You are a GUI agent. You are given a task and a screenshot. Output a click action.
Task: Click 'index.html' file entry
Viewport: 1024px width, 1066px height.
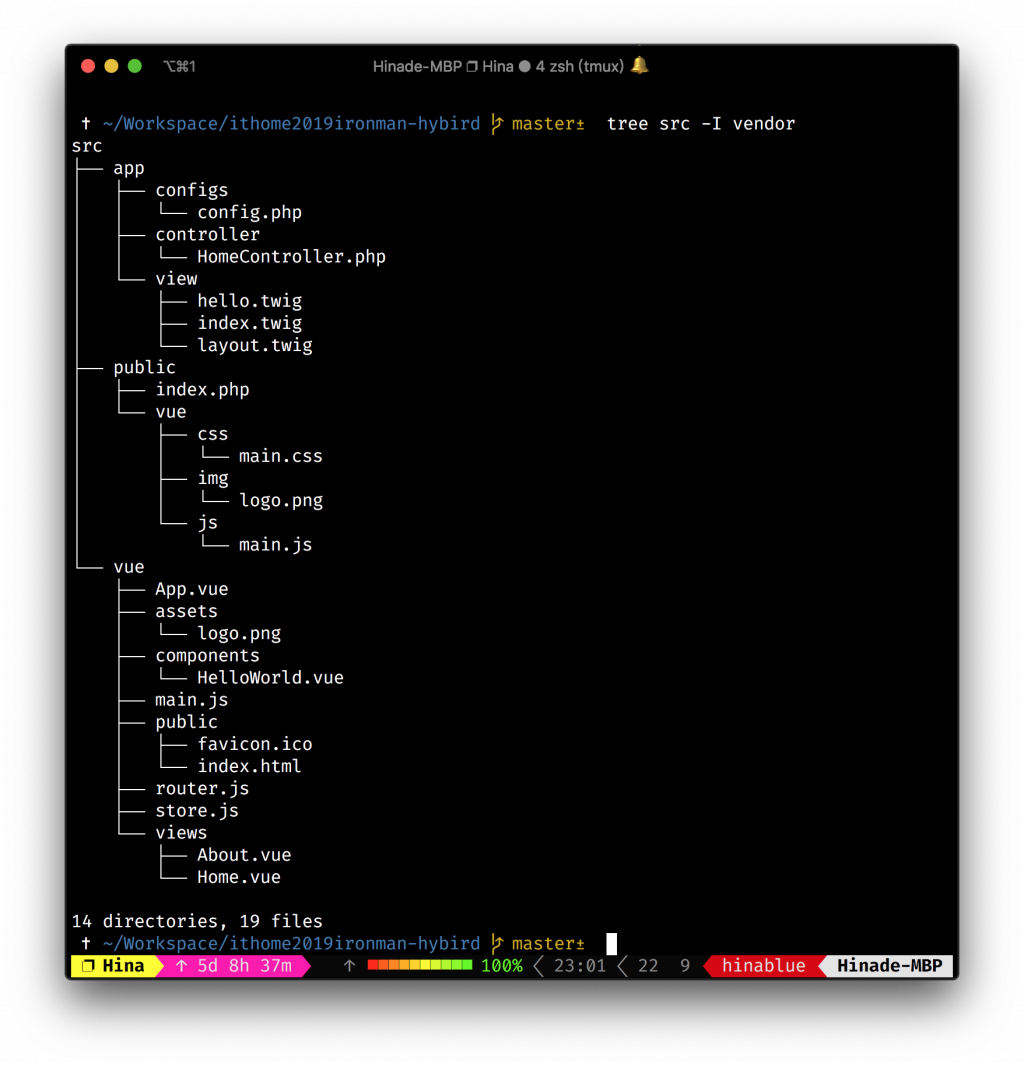point(250,766)
